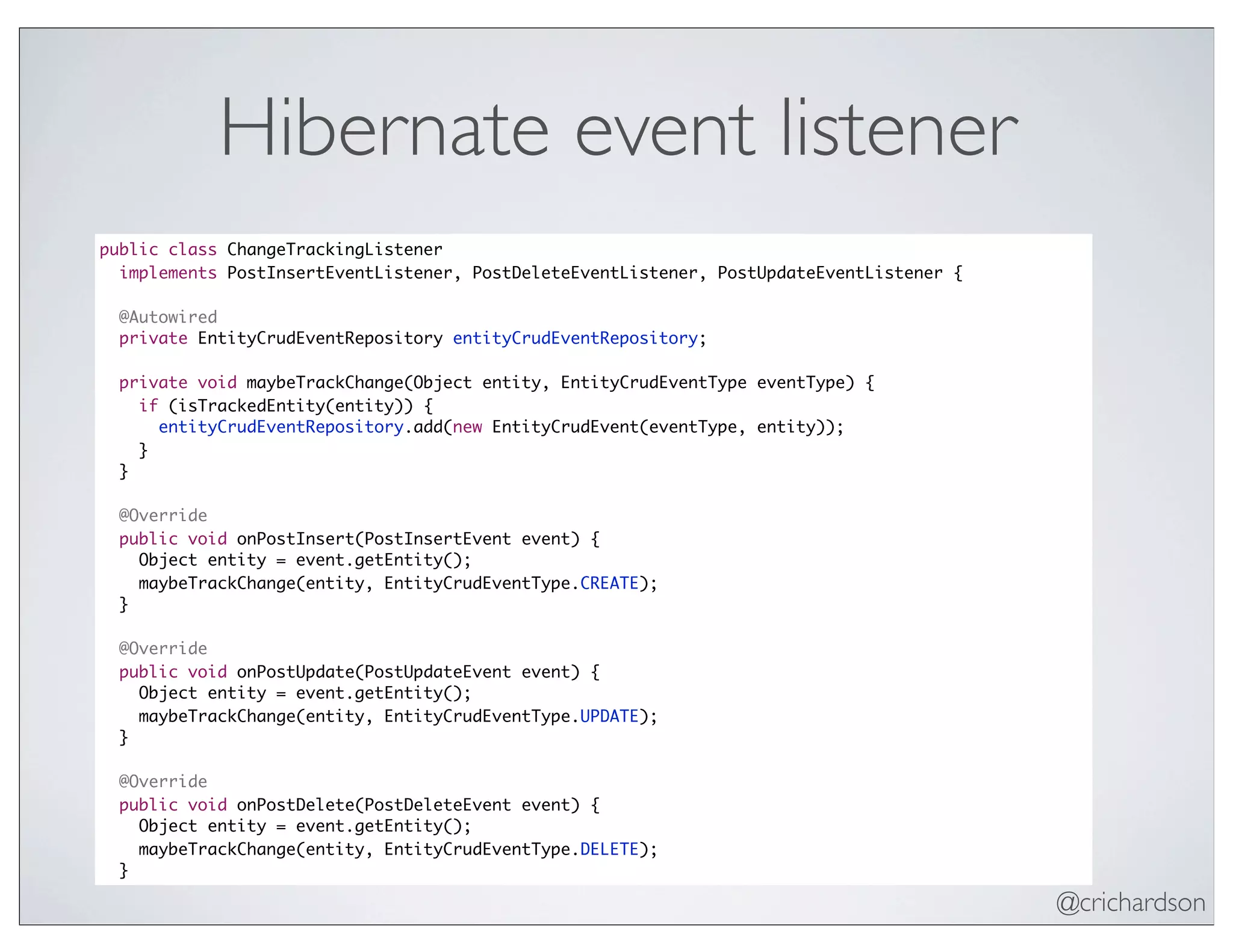Click the blue CREATE enum constant
1233x952 pixels.
tap(609, 583)
